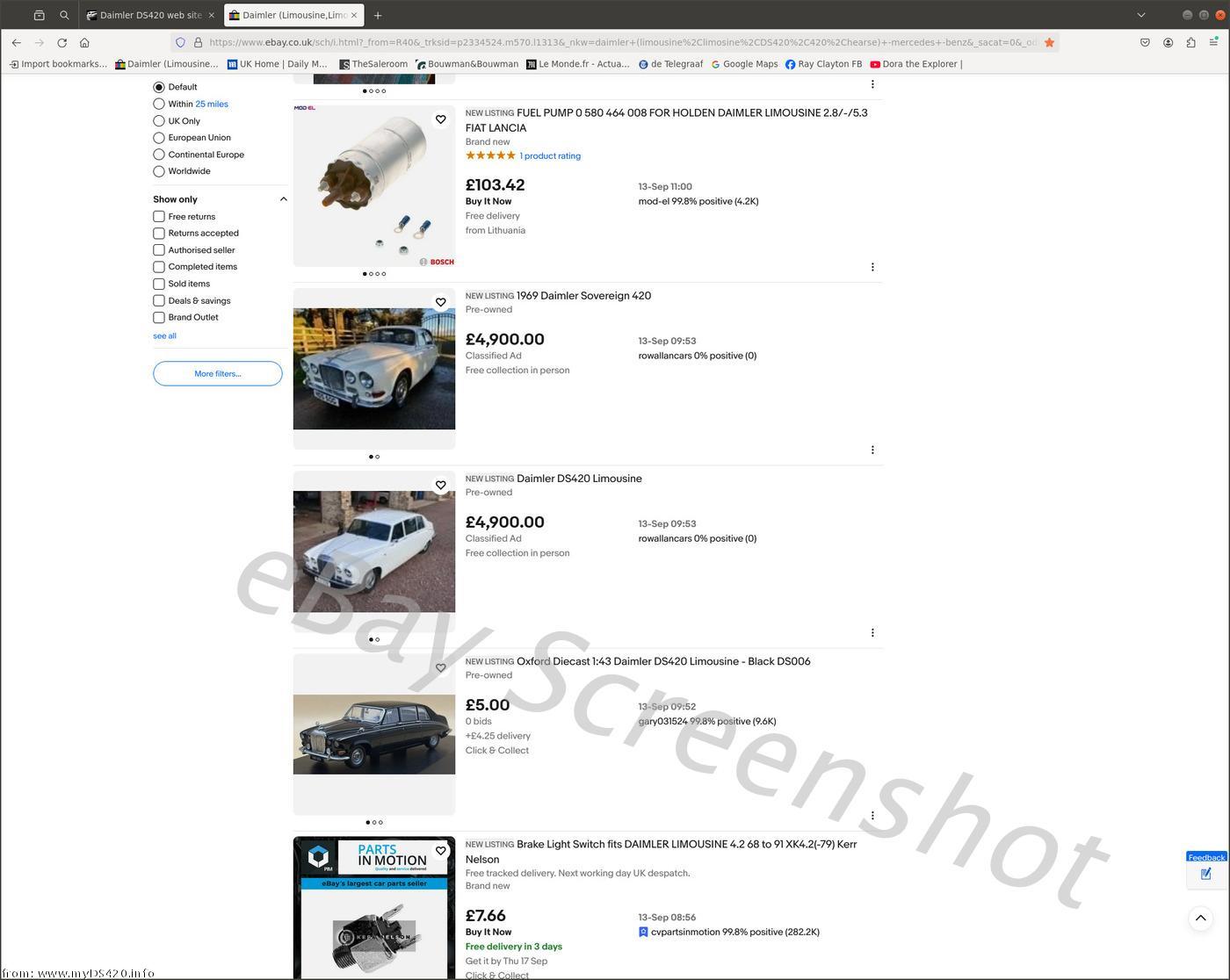Screen dimensions: 1230x980
Task: Open the list all tabs dropdown
Action: (1141, 15)
